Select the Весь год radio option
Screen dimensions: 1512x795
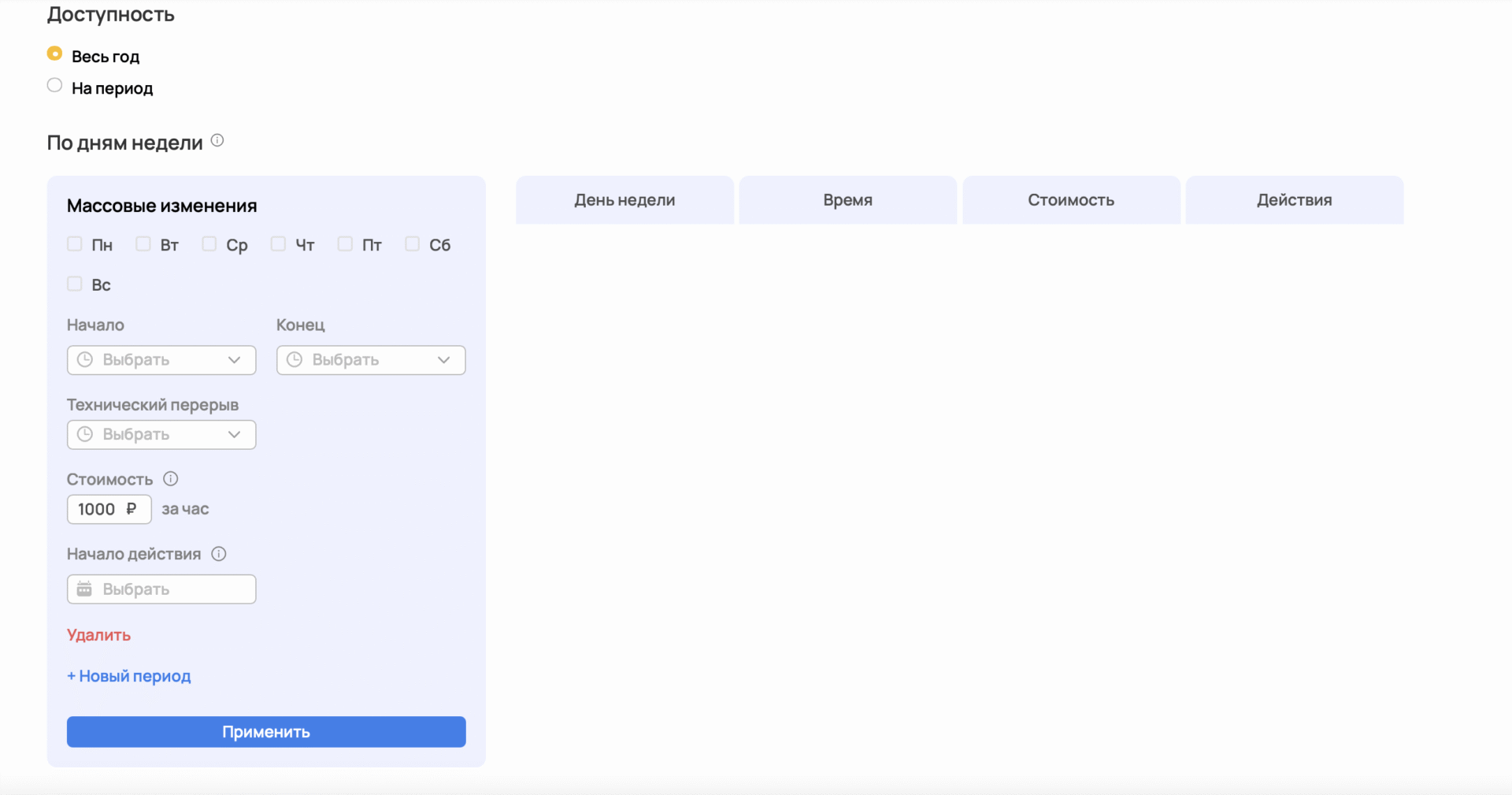click(x=54, y=54)
